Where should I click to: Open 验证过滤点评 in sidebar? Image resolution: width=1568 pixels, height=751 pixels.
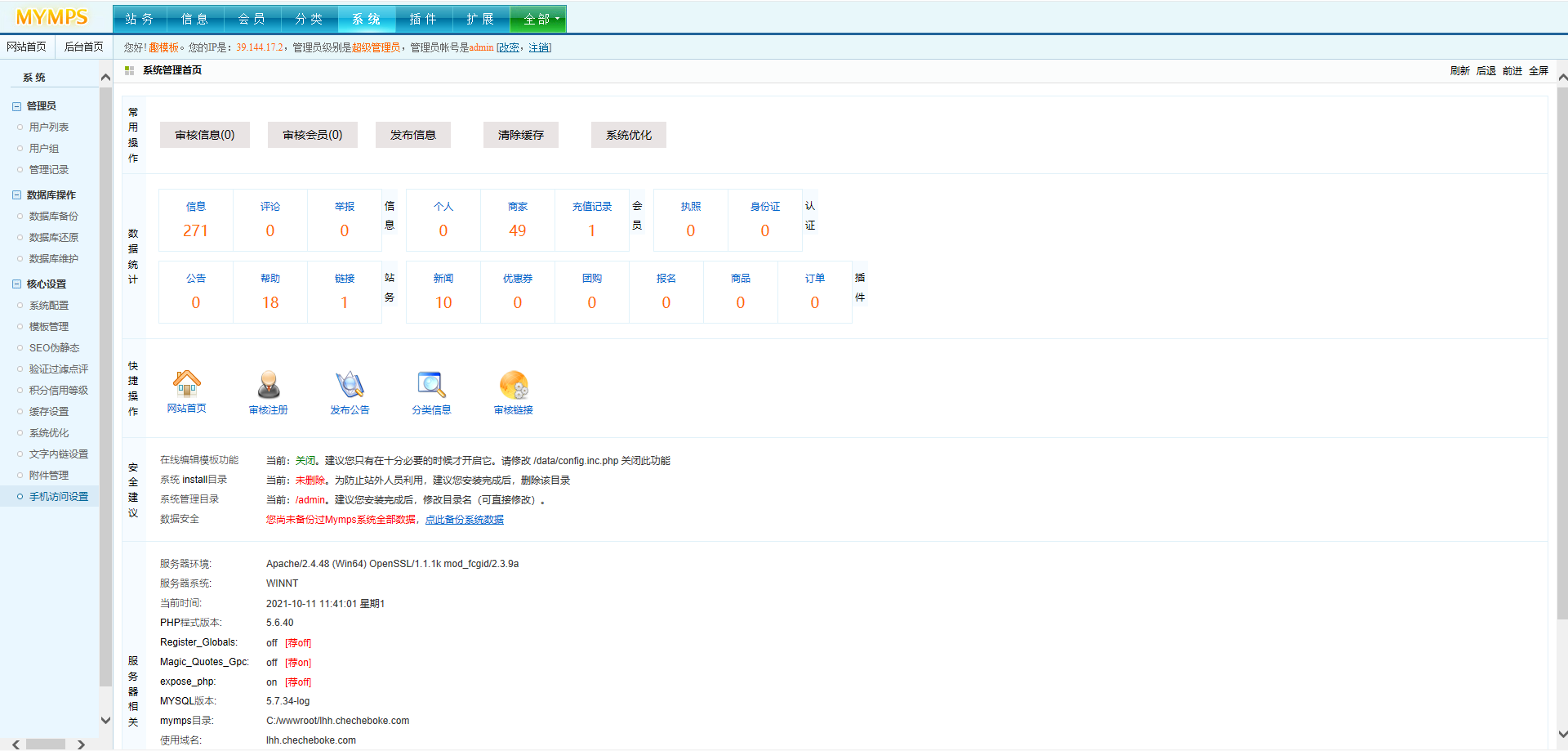(x=59, y=369)
